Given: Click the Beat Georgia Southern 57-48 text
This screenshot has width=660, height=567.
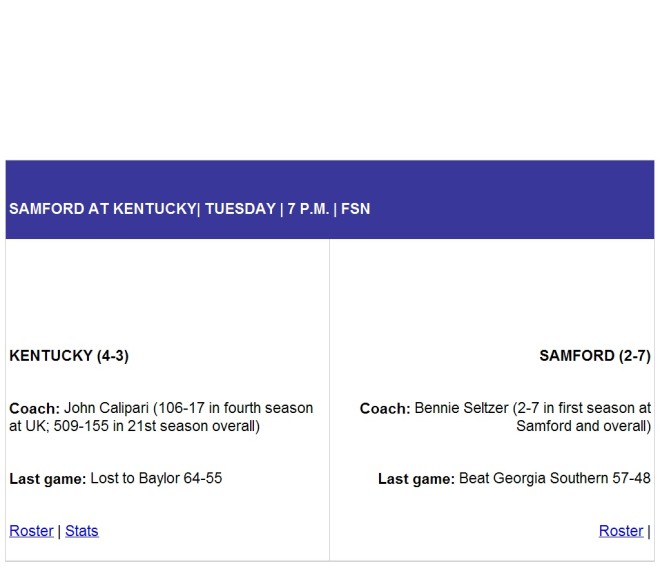Looking at the screenshot, I should tap(555, 479).
